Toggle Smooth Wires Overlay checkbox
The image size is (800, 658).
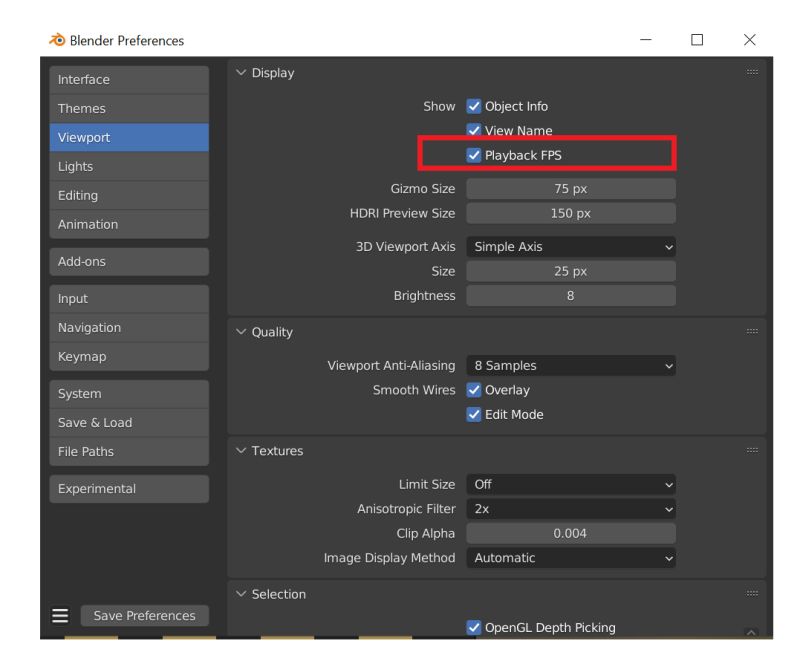474,390
